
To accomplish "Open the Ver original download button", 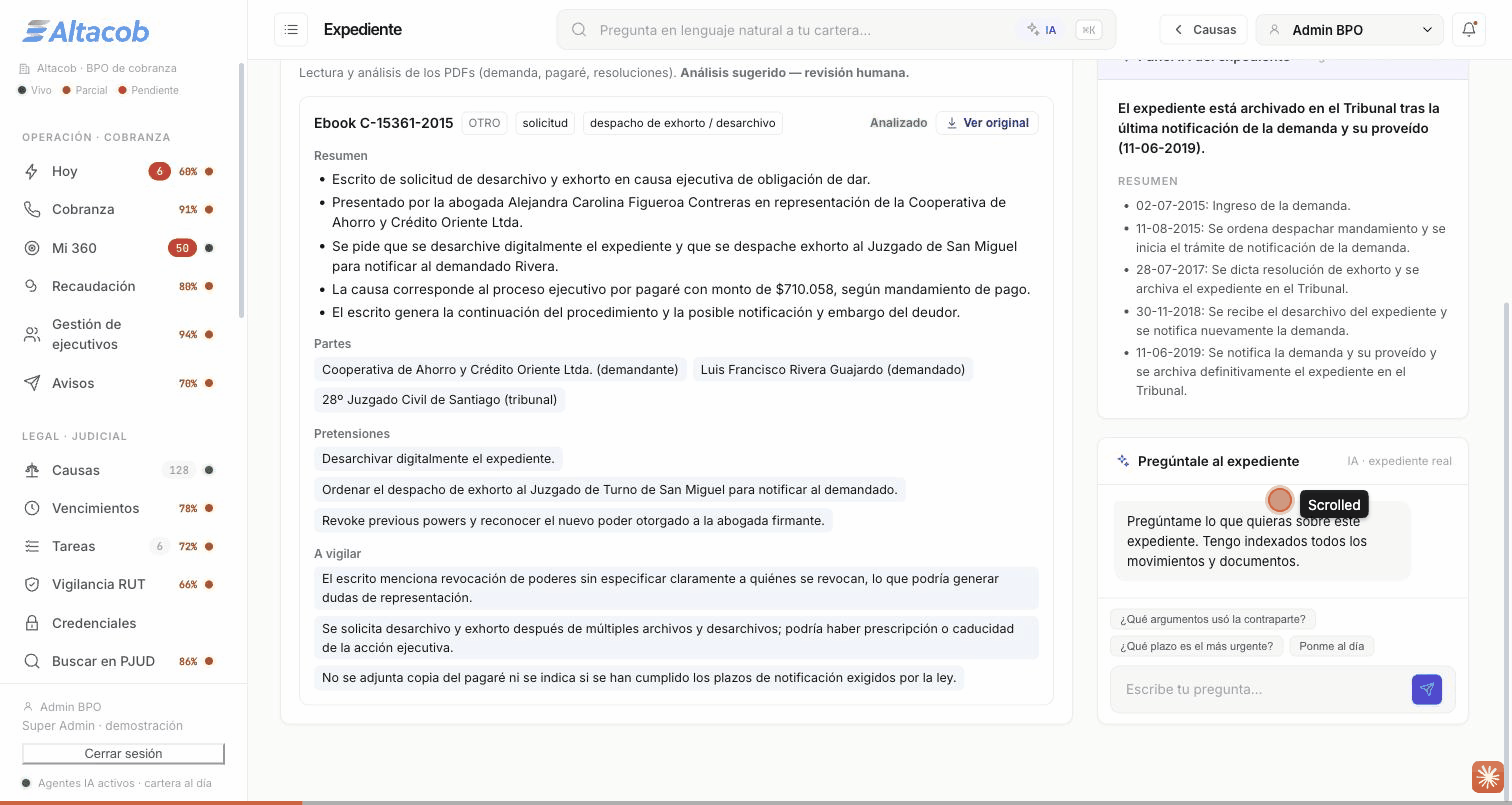I will click(x=987, y=123).
